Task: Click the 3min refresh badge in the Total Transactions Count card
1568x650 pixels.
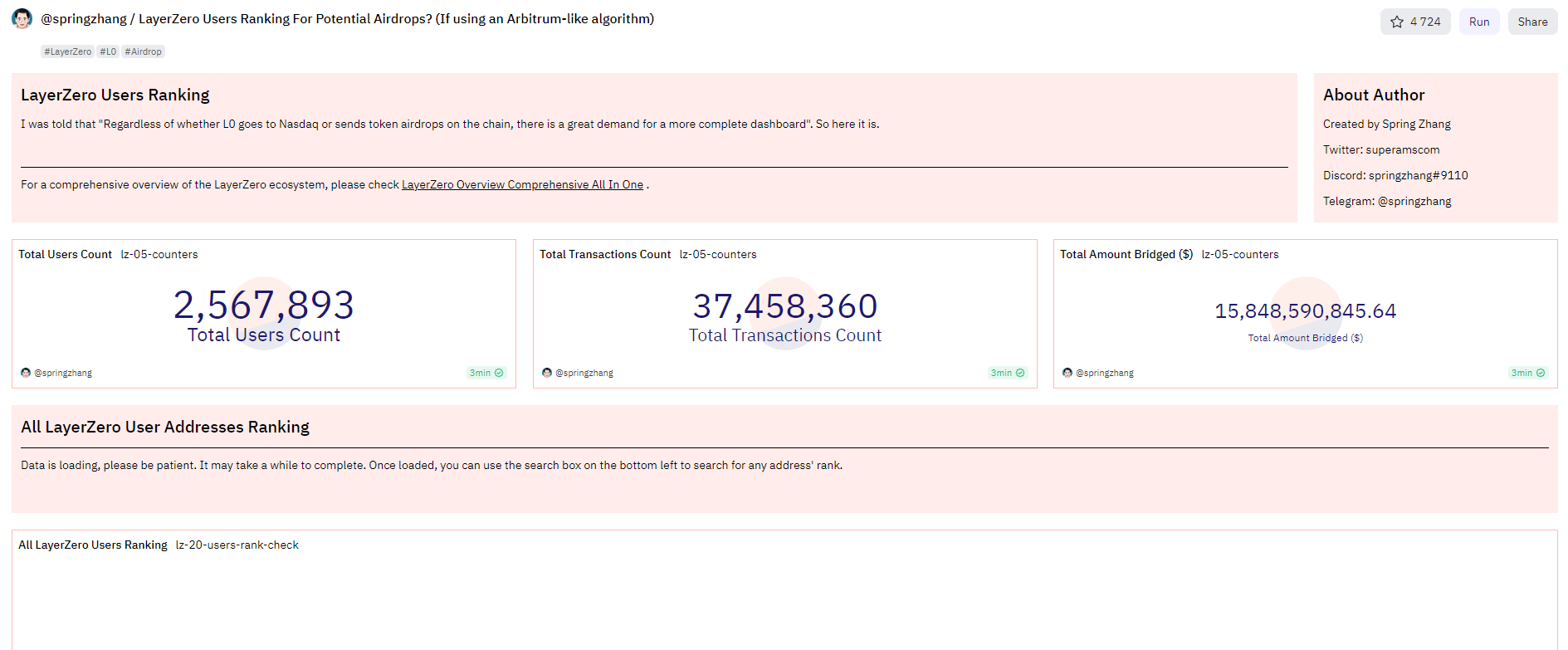Action: 1008,373
